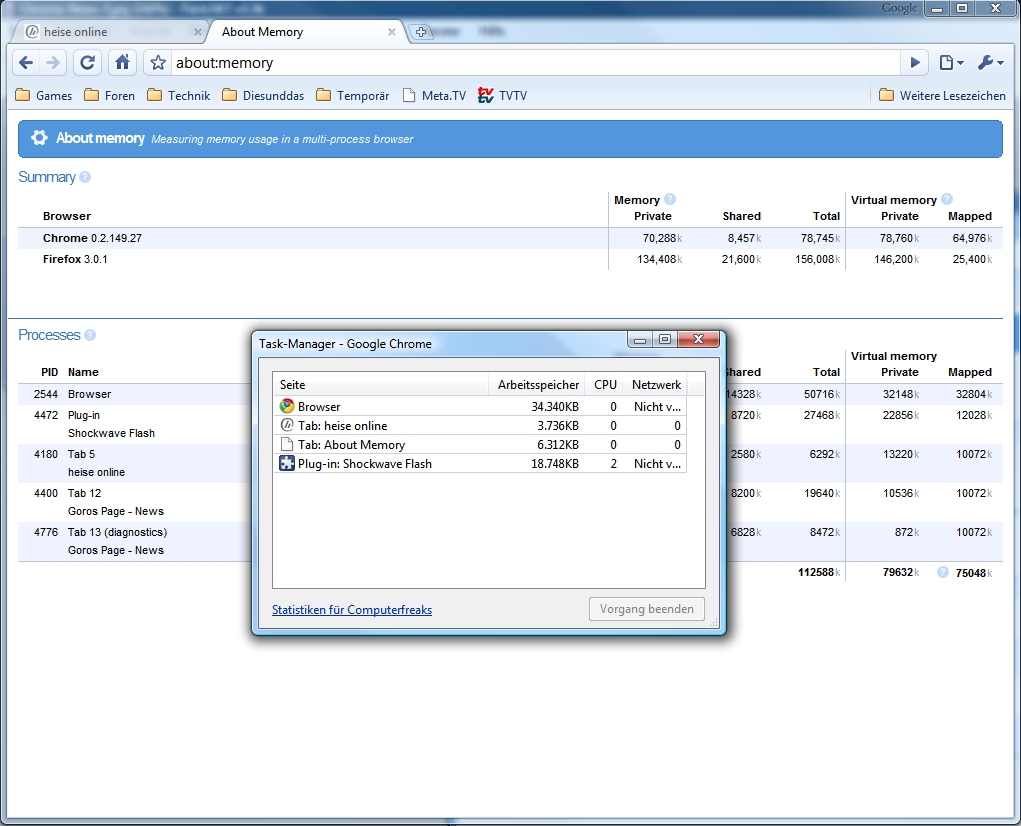Screen dimensions: 1021x826
Task: Open the Foren bookmark folder
Action: pos(110,96)
